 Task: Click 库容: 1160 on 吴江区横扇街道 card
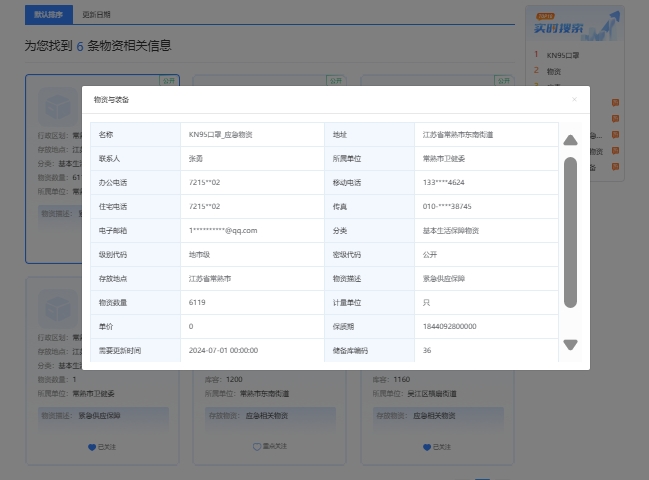391,379
